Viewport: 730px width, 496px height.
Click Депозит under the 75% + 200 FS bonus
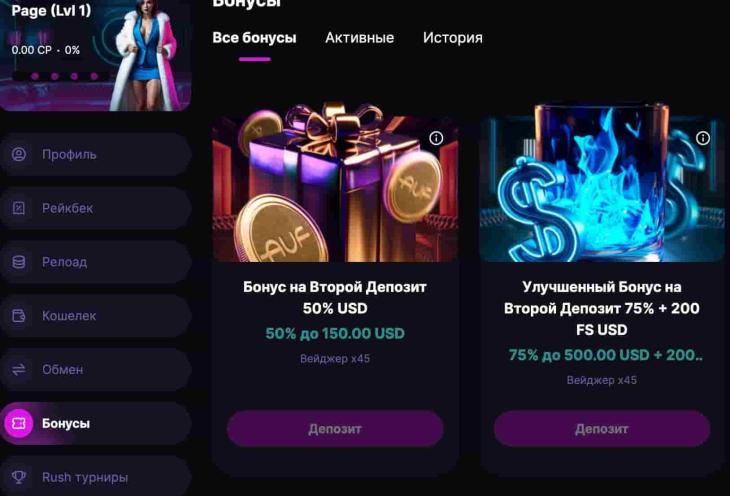click(602, 428)
